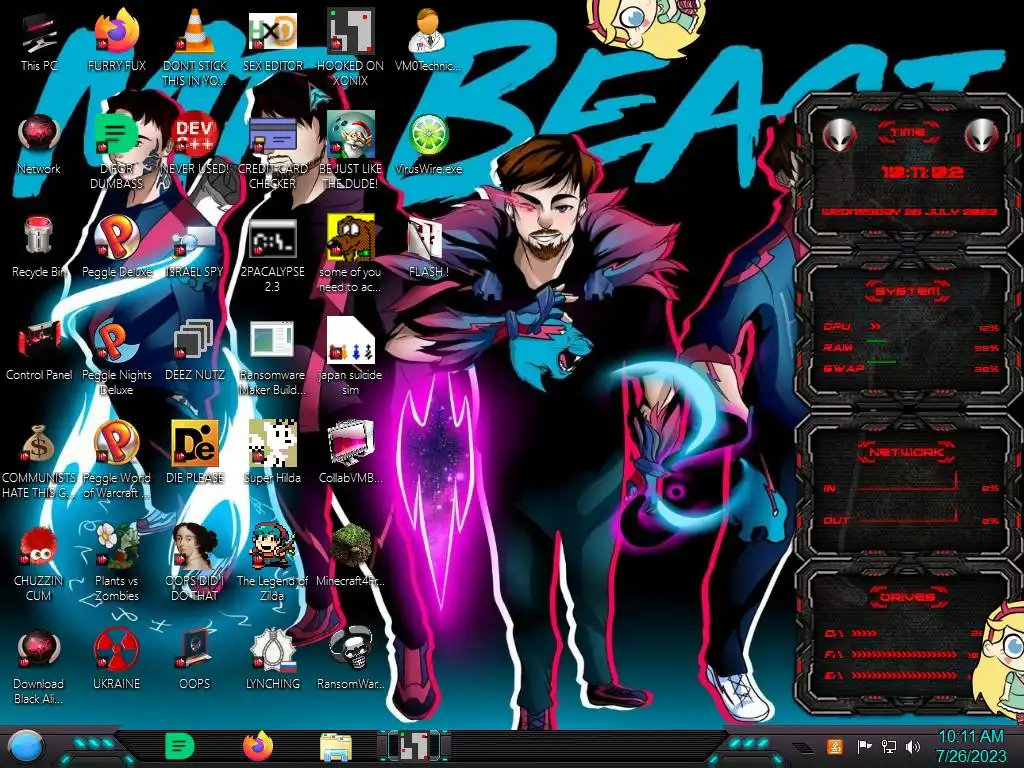Click right alien head on gadget
Screen dimensions: 1024x768
coord(982,136)
